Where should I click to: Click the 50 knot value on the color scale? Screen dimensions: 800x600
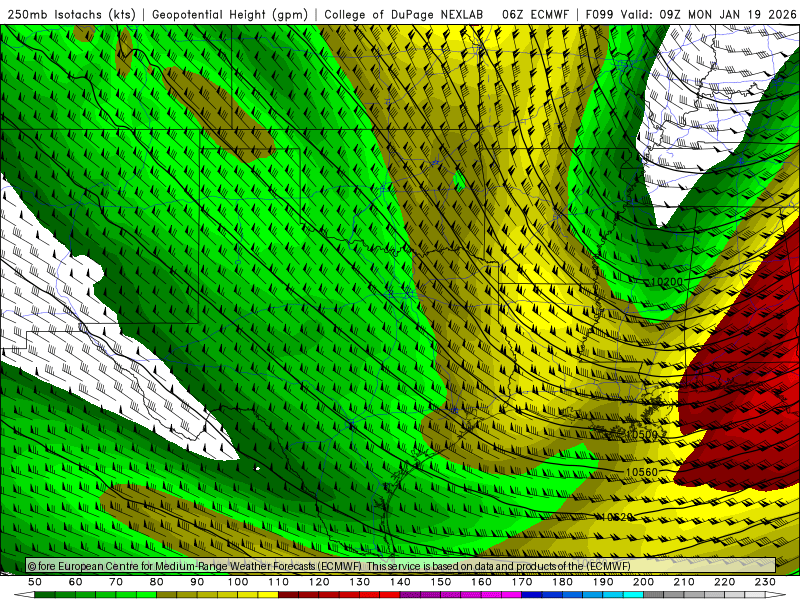pos(35,582)
